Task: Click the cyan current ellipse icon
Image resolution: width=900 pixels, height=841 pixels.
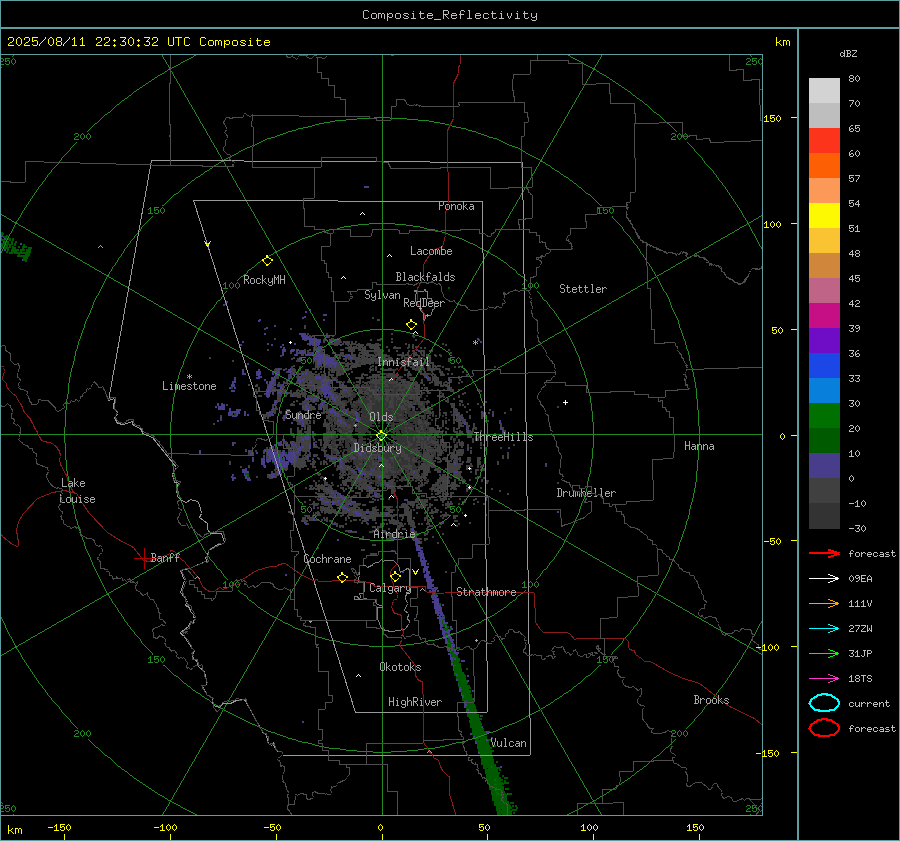Action: tap(824, 703)
